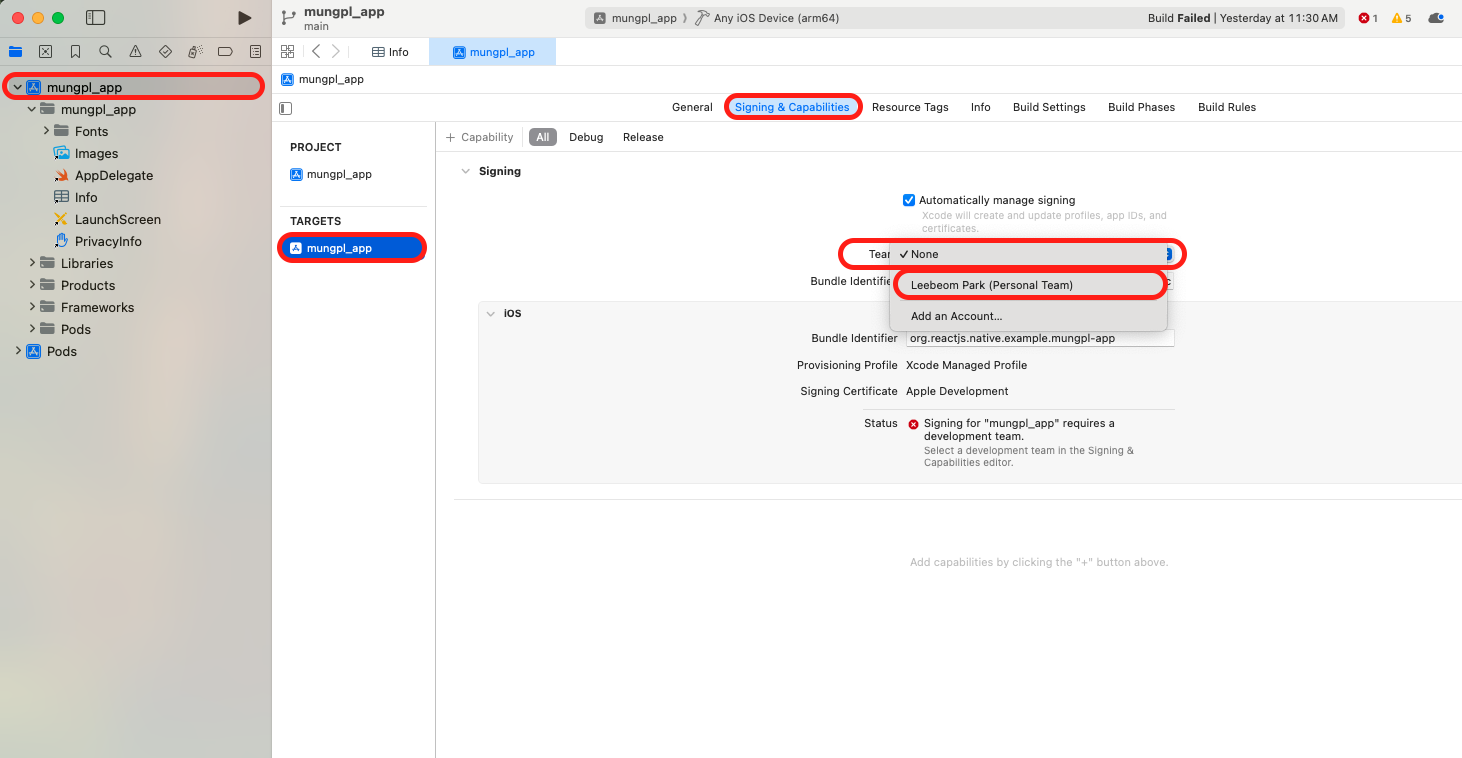The width and height of the screenshot is (1462, 758).
Task: Collapse the Signing section disclosure
Action: pos(465,171)
